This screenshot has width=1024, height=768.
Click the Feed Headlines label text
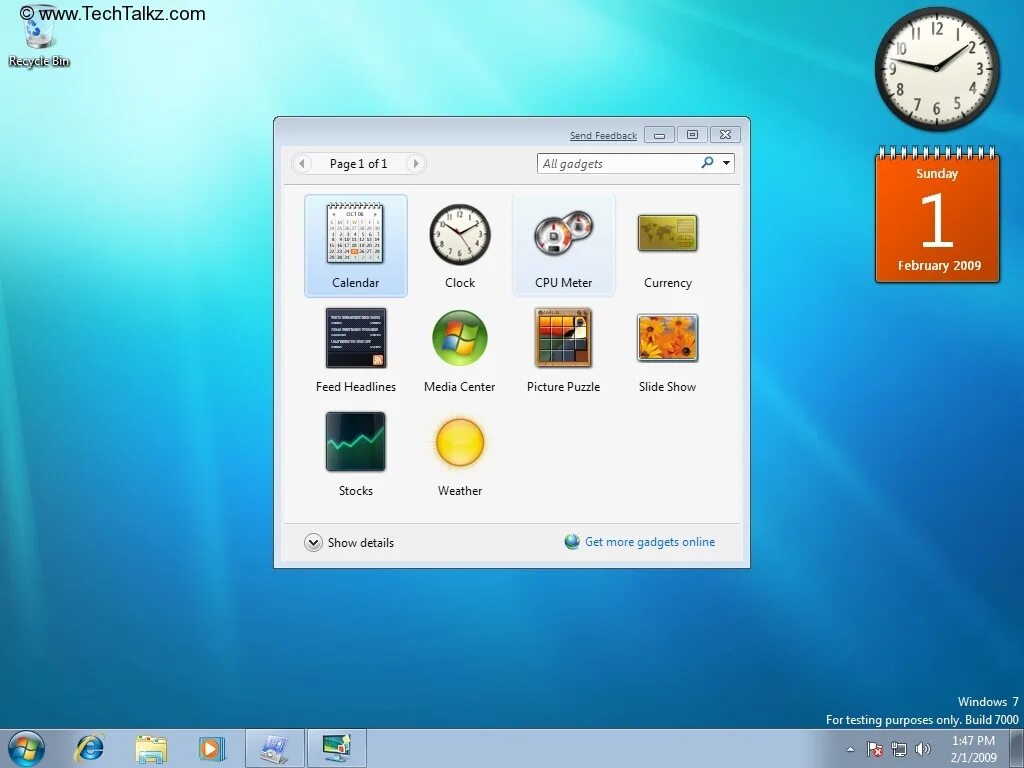(x=356, y=387)
